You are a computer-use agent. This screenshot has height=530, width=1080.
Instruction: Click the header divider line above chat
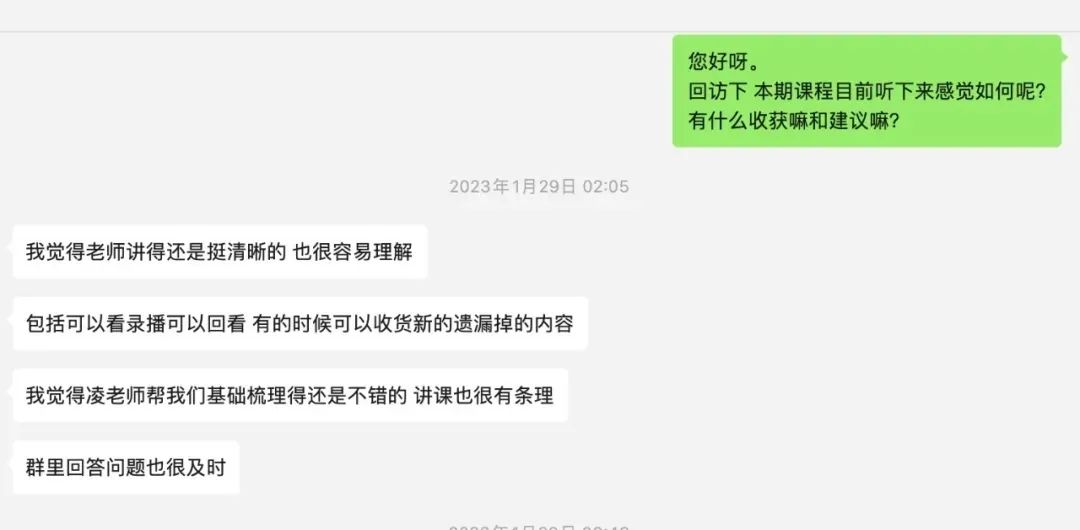pyautogui.click(x=540, y=31)
